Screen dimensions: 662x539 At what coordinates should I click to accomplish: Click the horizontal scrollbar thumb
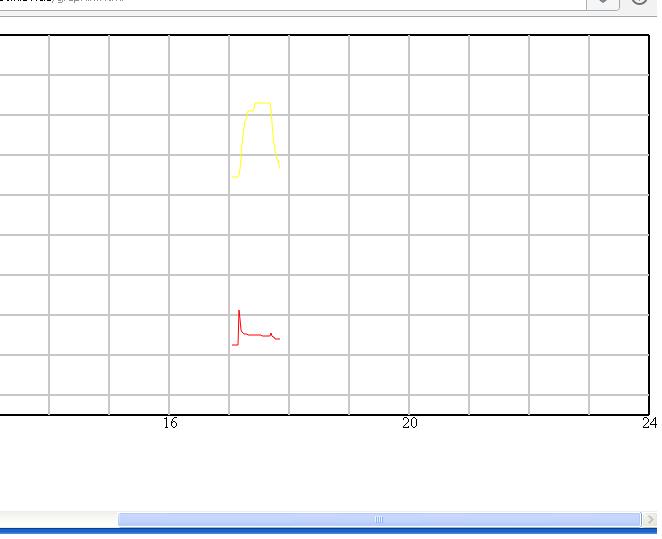coord(379,520)
